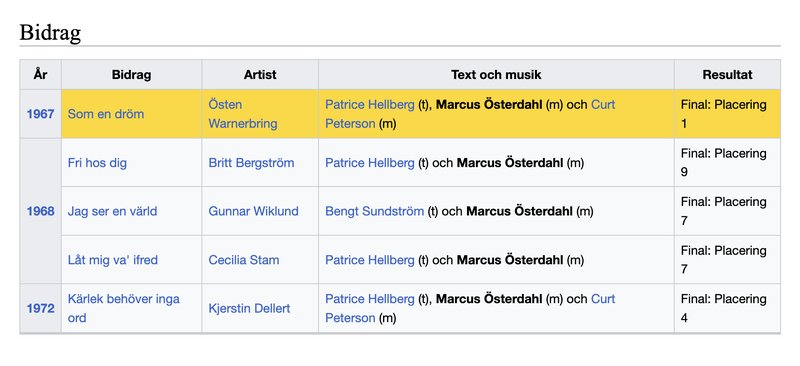Open the 1972 year link
Image resolution: width=800 pixels, height=366 pixels.
[x=40, y=308]
